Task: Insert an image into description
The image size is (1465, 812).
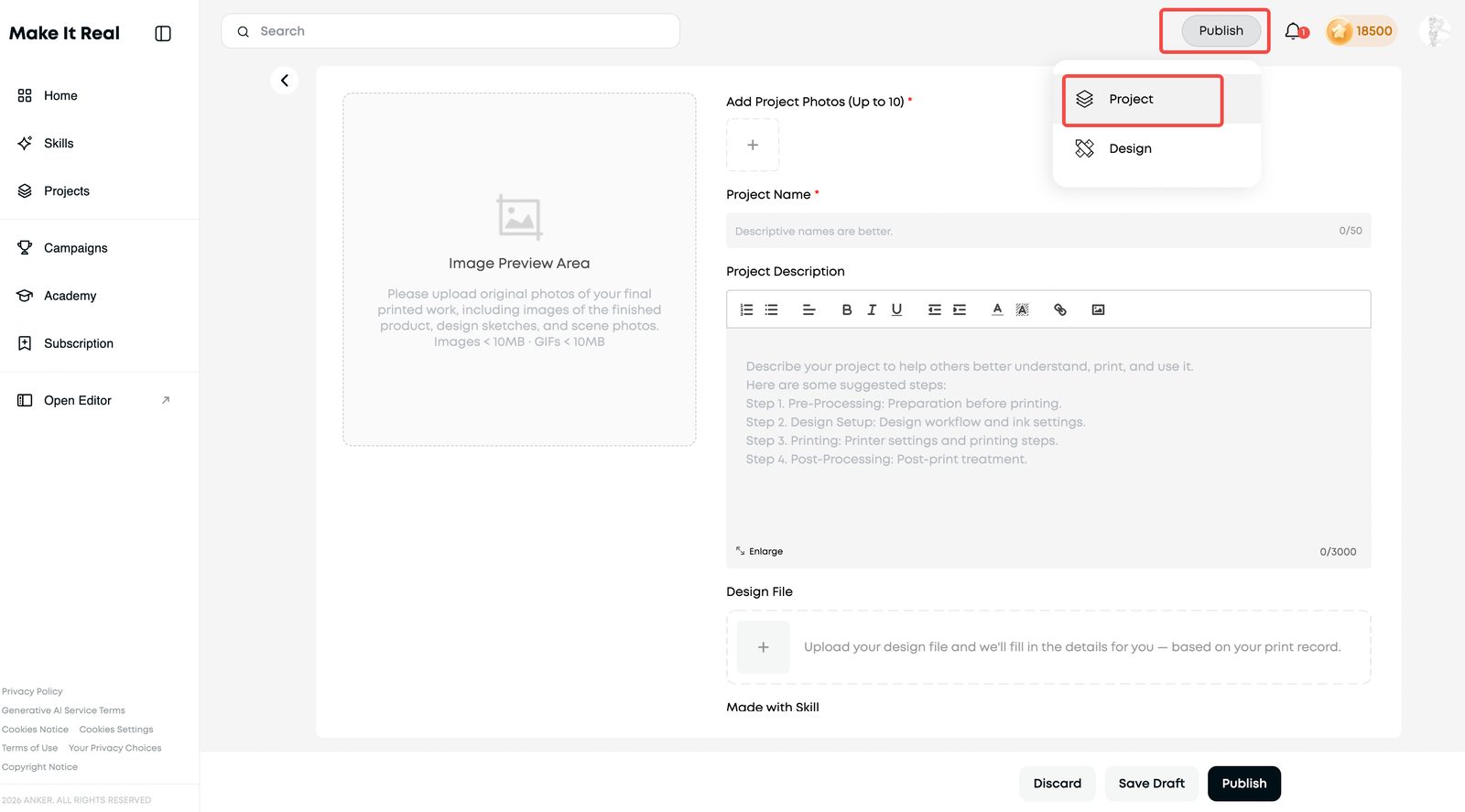Action: coord(1098,309)
